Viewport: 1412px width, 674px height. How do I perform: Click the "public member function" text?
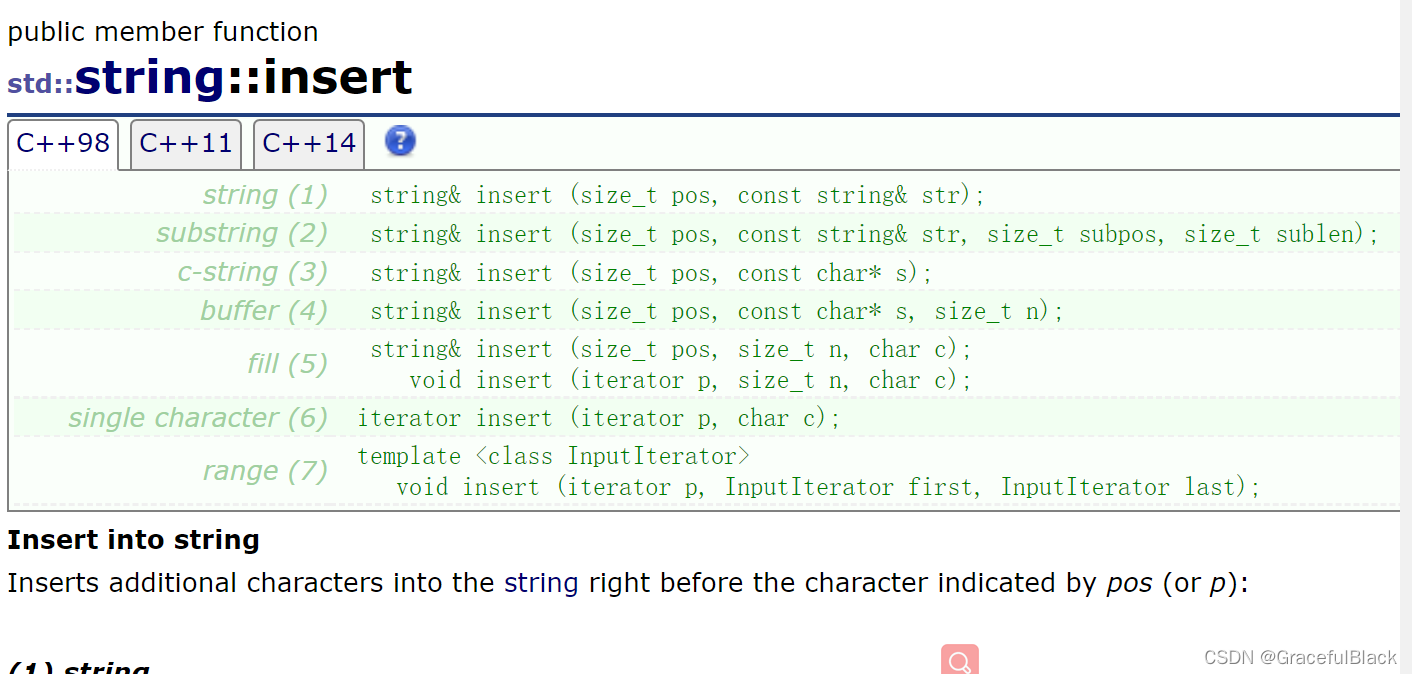point(163,32)
